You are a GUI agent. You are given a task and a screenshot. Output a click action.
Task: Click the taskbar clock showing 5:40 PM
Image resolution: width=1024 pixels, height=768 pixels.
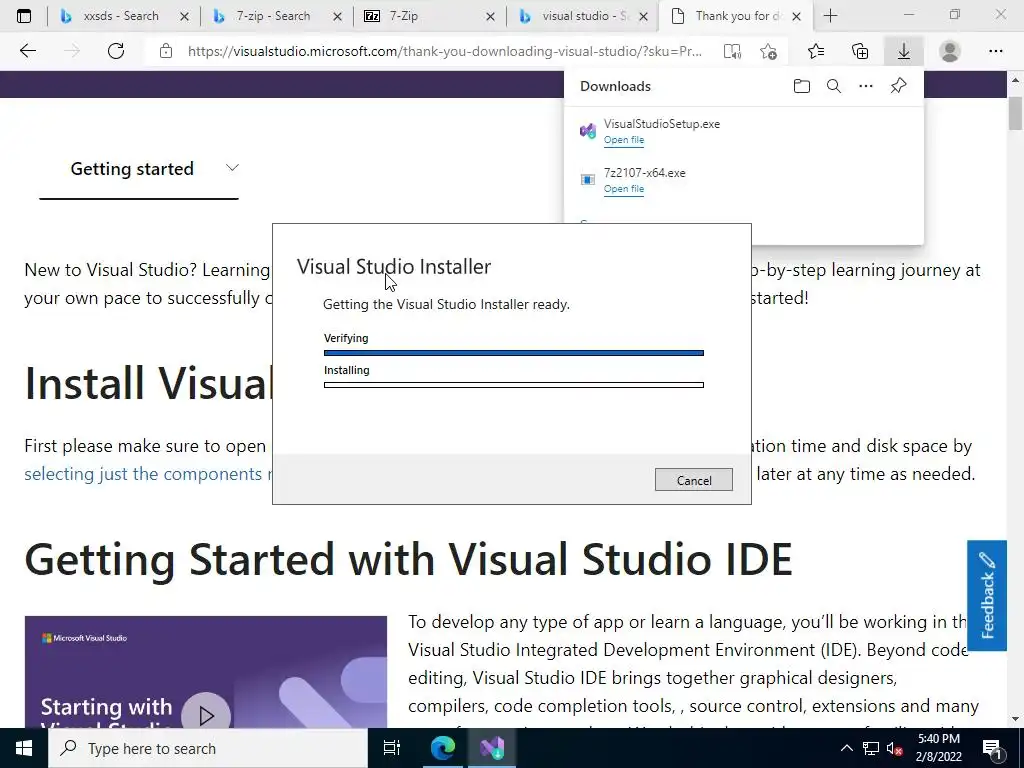[939, 748]
